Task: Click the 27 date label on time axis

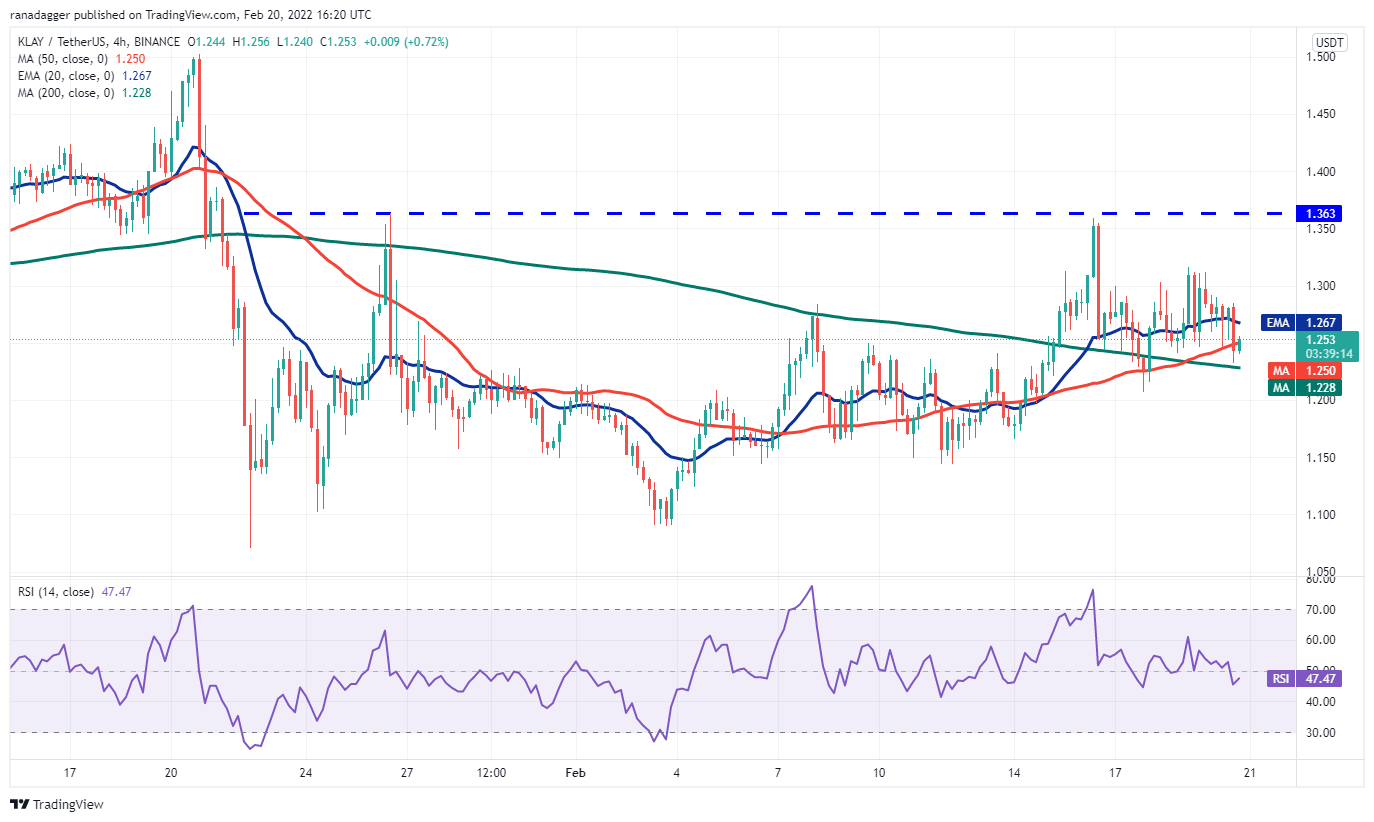Action: tap(407, 773)
